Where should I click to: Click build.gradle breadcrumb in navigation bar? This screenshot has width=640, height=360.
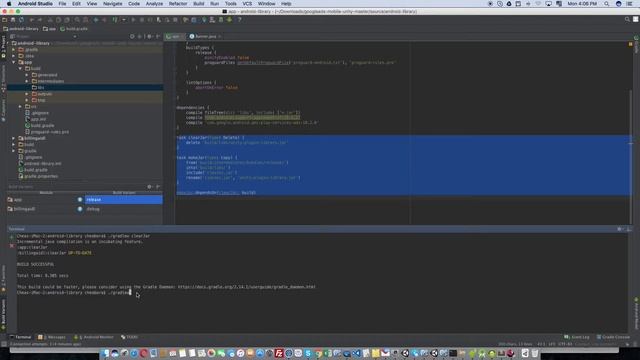(74, 29)
